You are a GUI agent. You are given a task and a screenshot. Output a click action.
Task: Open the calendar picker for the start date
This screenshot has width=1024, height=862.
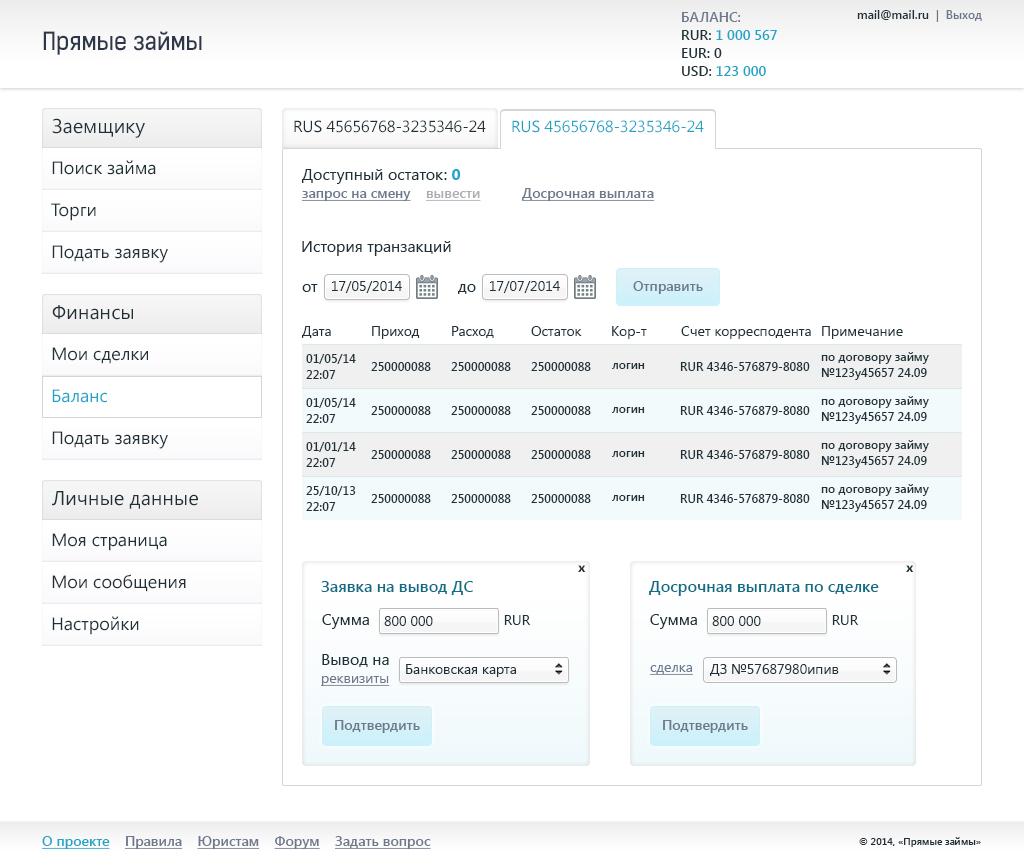point(426,287)
